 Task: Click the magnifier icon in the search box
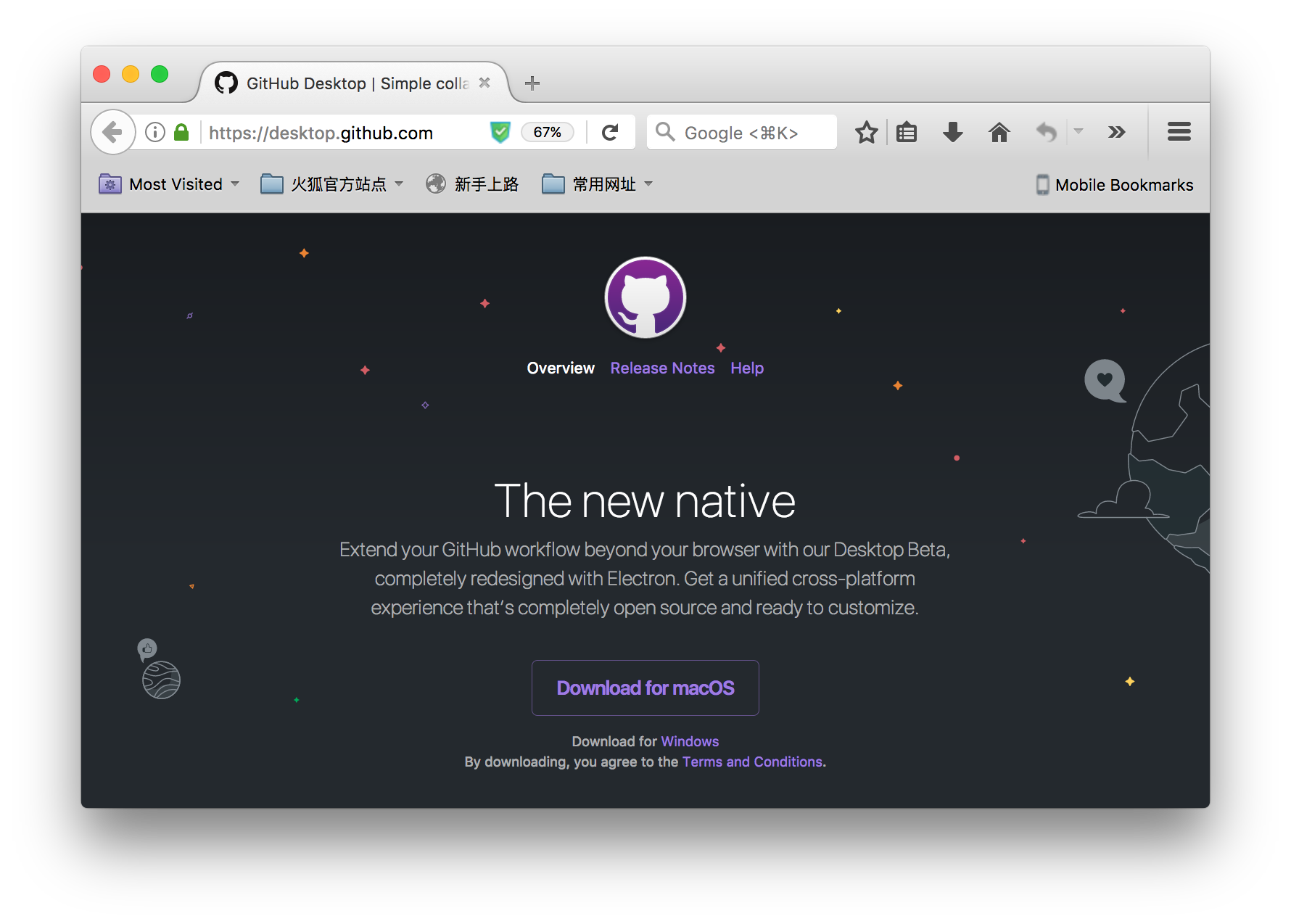point(665,132)
